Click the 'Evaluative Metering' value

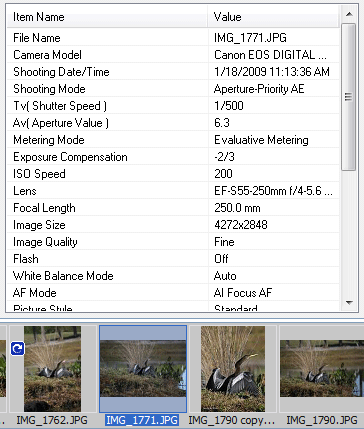click(x=261, y=140)
